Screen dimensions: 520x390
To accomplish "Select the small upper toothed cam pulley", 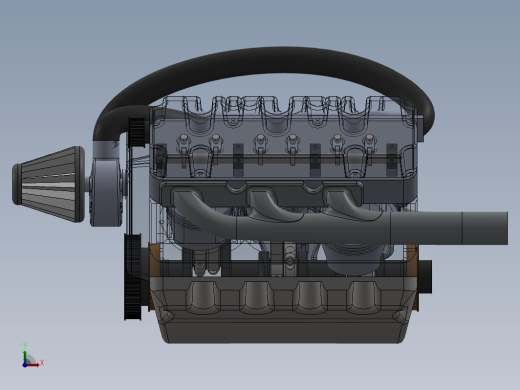I will coord(136,132).
